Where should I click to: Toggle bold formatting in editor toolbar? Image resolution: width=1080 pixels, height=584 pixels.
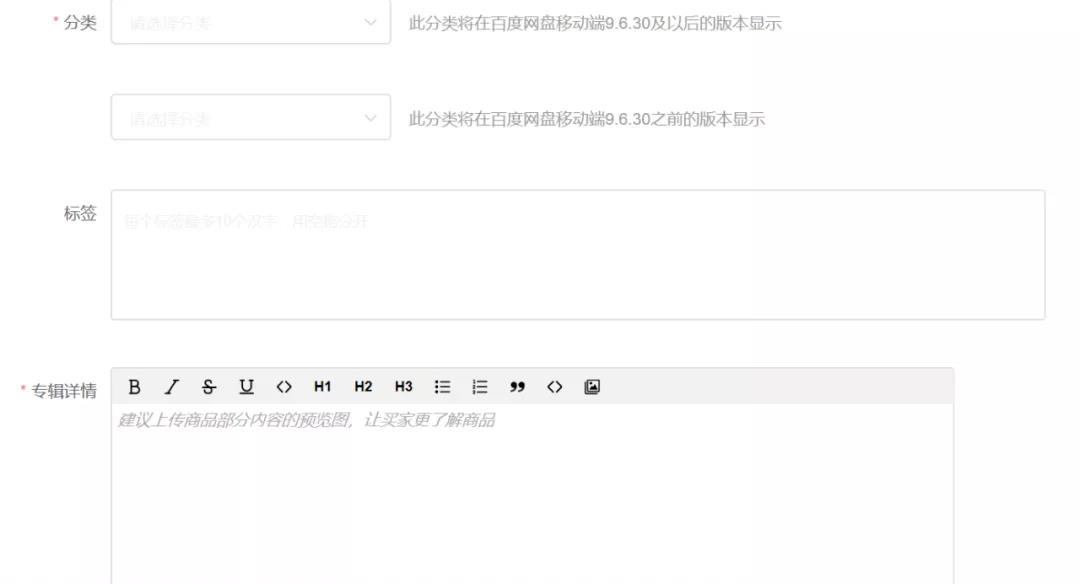[134, 387]
